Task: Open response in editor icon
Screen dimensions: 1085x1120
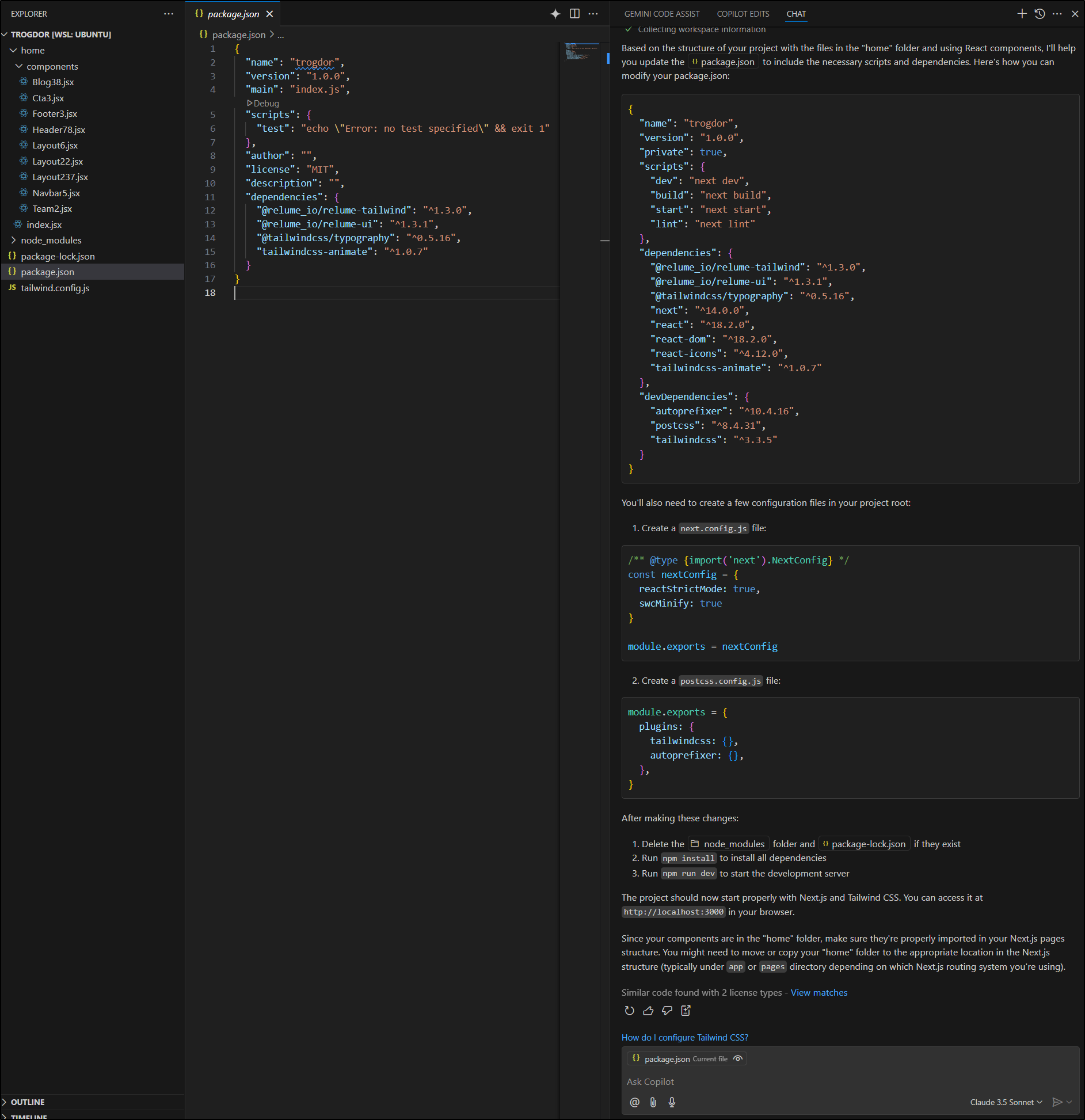Action: click(686, 1011)
